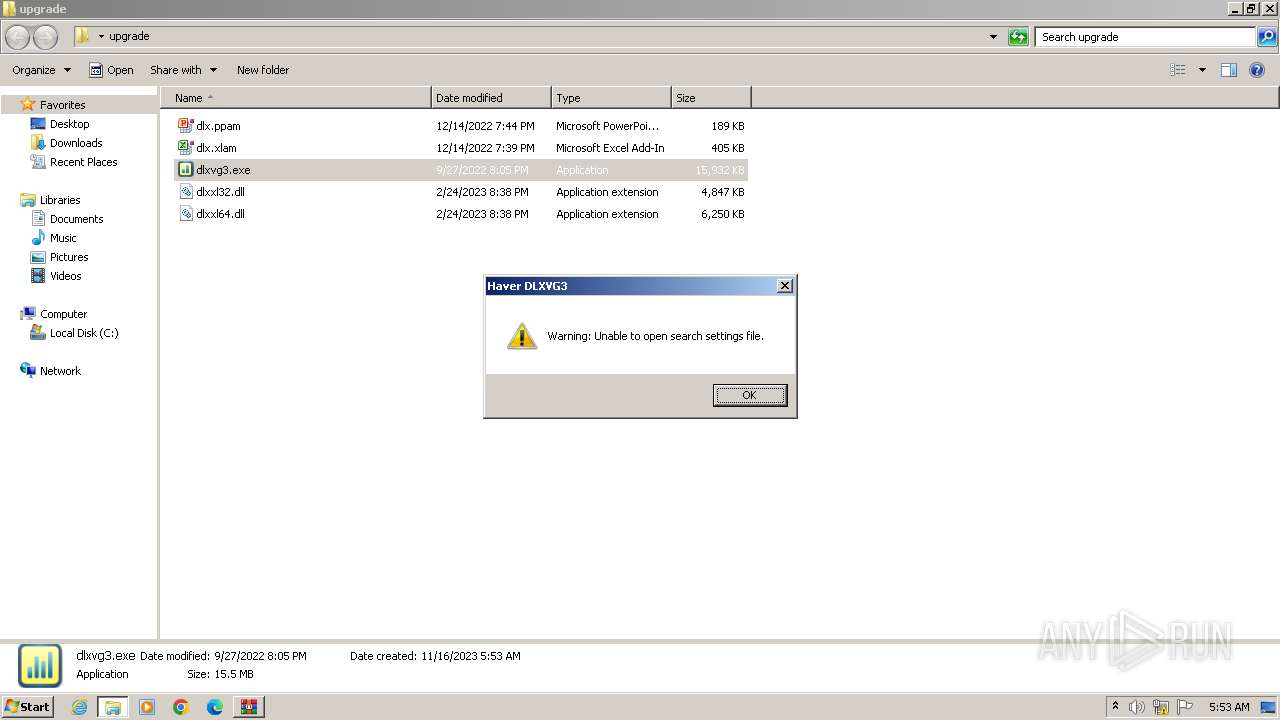This screenshot has width=1280, height=720.
Task: Sort by Type column header
Action: point(611,98)
